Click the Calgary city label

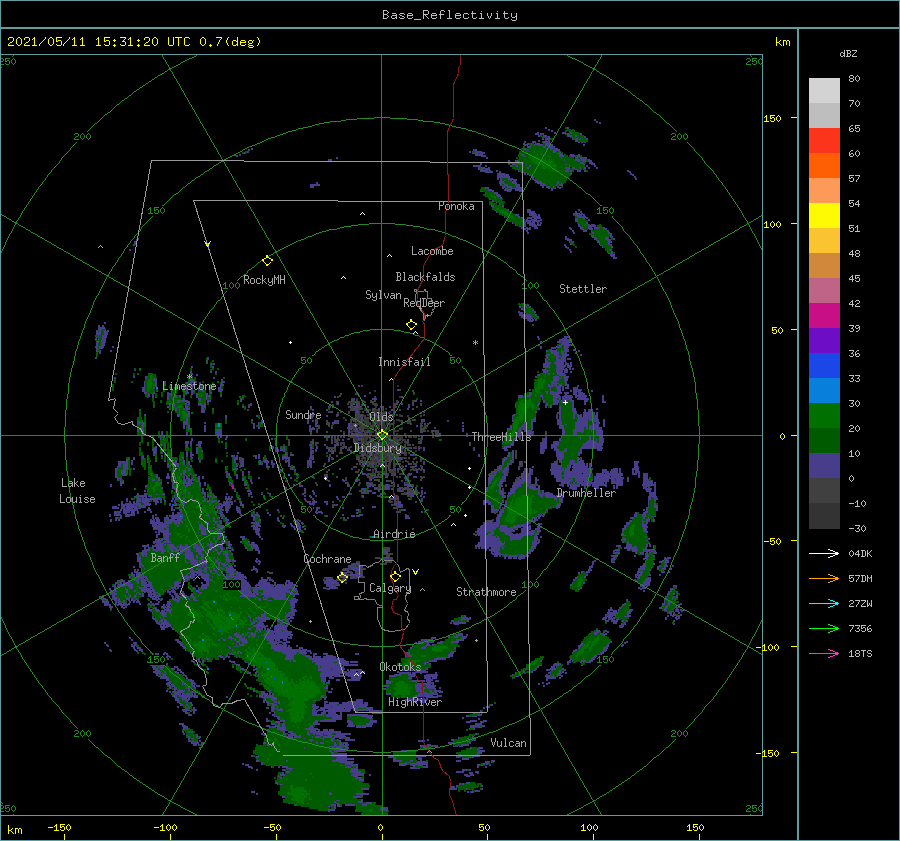[390, 588]
